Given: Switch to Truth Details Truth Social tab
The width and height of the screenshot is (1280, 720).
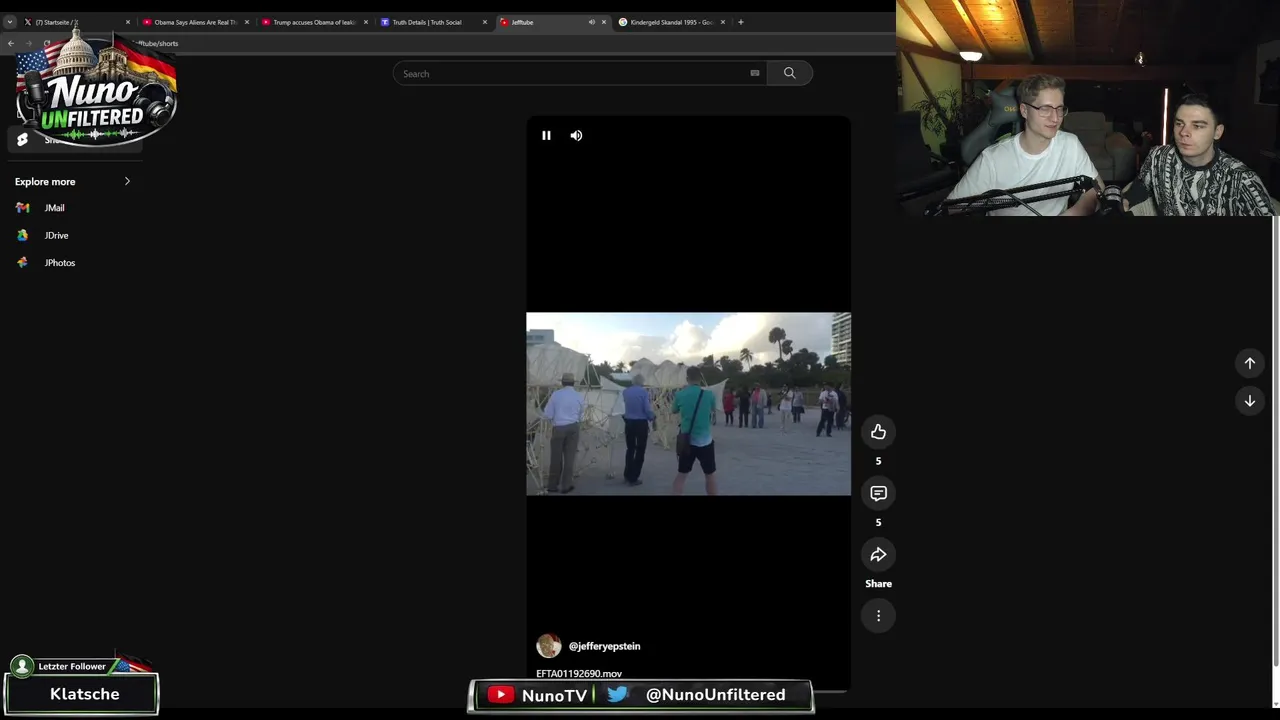Looking at the screenshot, I should (x=432, y=22).
